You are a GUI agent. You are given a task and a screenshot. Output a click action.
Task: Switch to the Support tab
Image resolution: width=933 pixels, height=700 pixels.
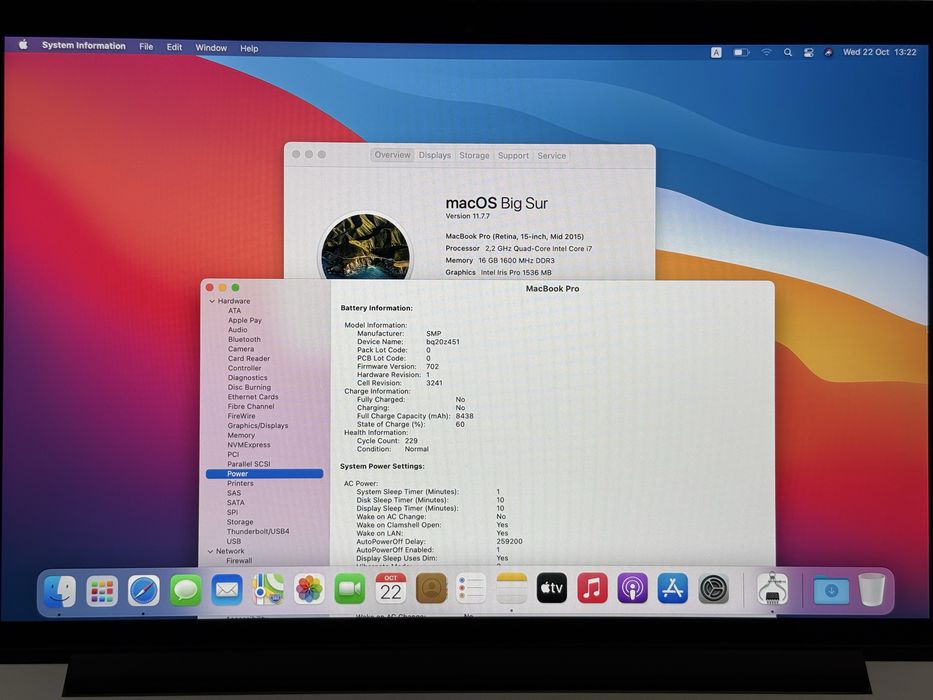point(513,155)
